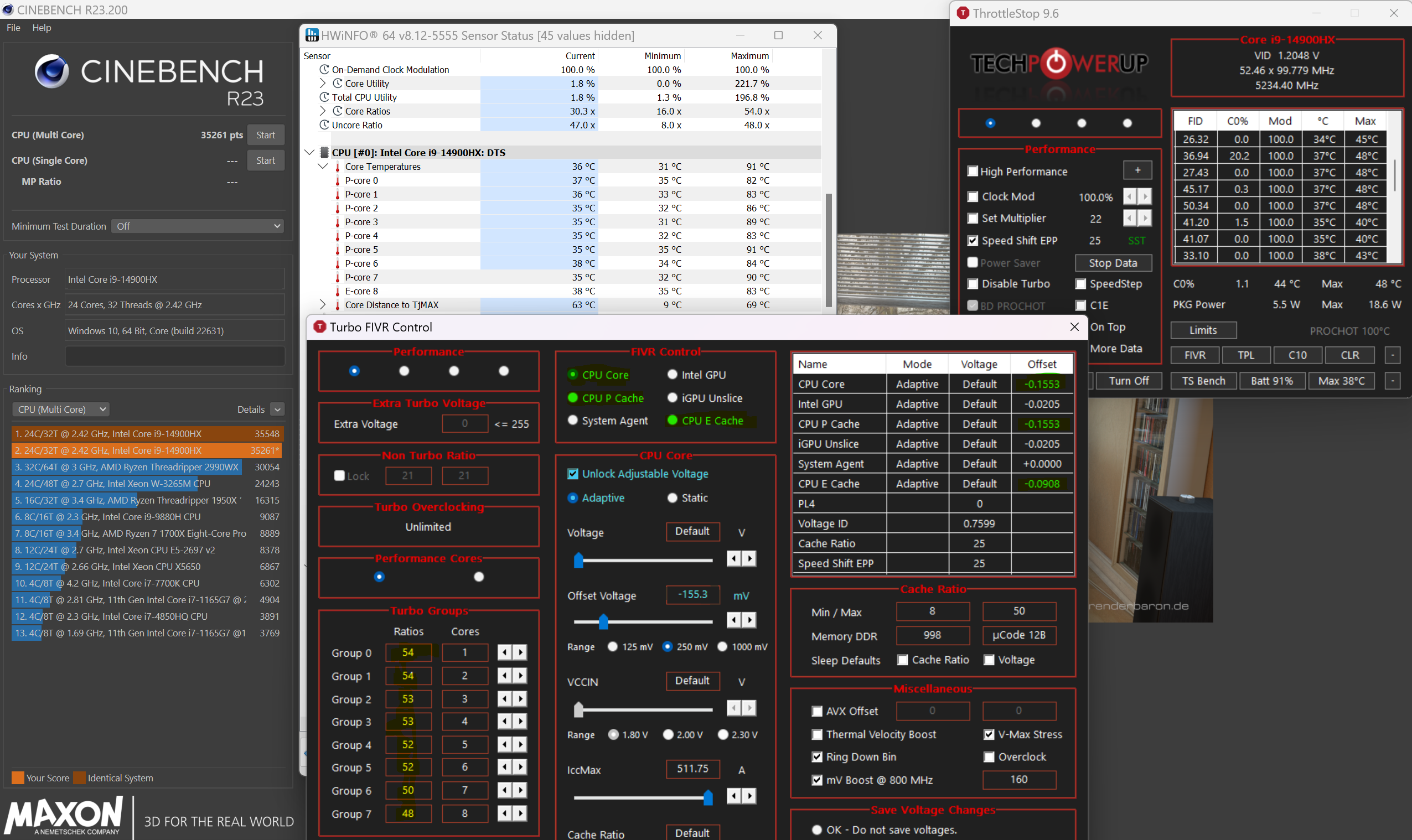The width and height of the screenshot is (1412, 840).
Task: Open the TPL window in ThrottleStop
Action: tap(1245, 355)
